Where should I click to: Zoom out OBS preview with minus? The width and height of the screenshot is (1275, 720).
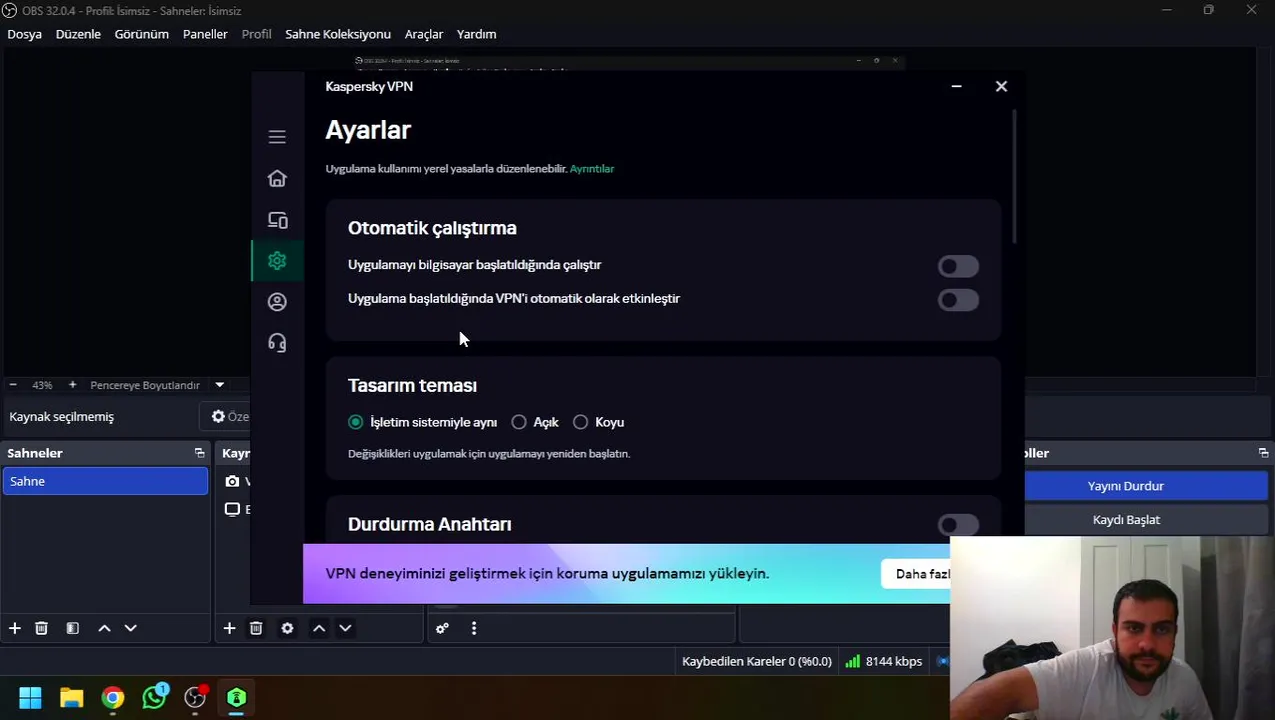13,385
